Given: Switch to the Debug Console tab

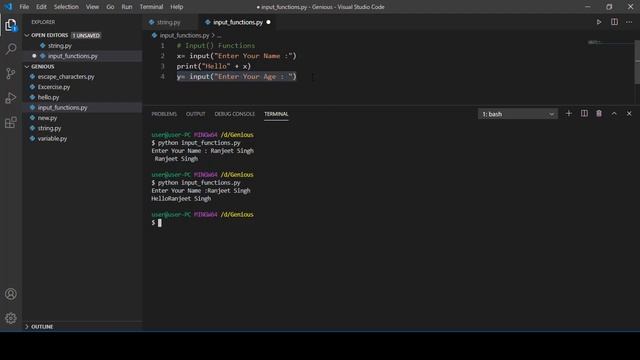Looking at the screenshot, I should pos(234,114).
